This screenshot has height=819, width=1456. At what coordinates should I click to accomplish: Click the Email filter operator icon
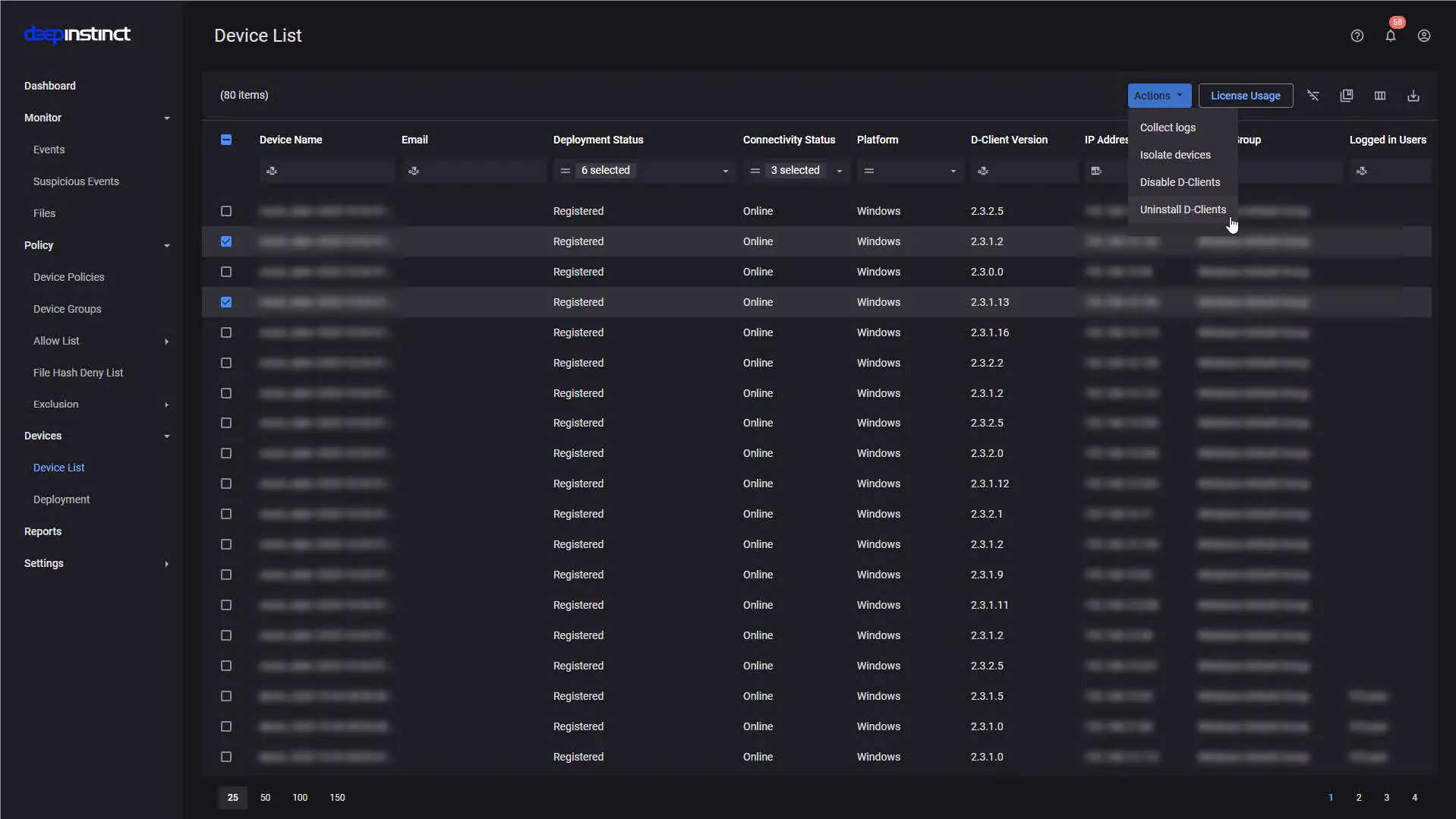tap(414, 171)
